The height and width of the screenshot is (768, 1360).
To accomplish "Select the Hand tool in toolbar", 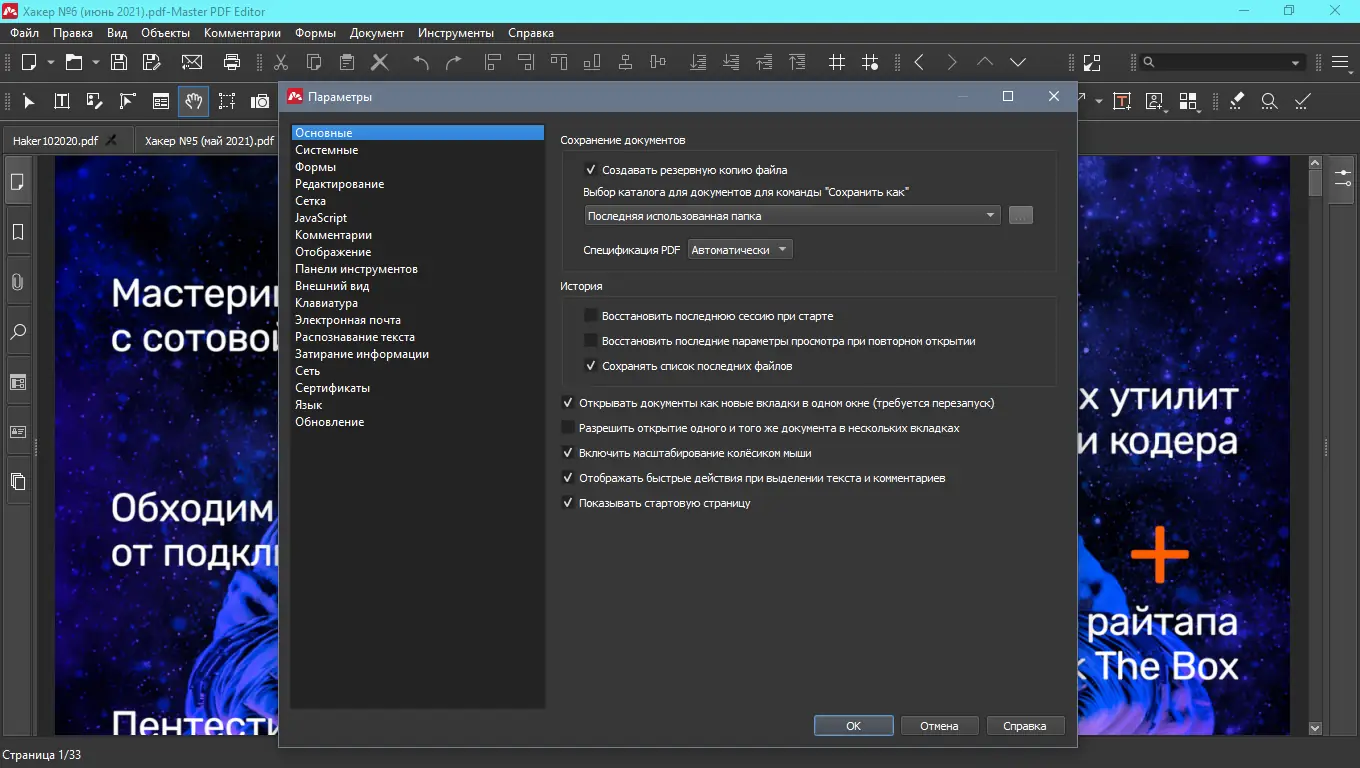I will coord(193,101).
